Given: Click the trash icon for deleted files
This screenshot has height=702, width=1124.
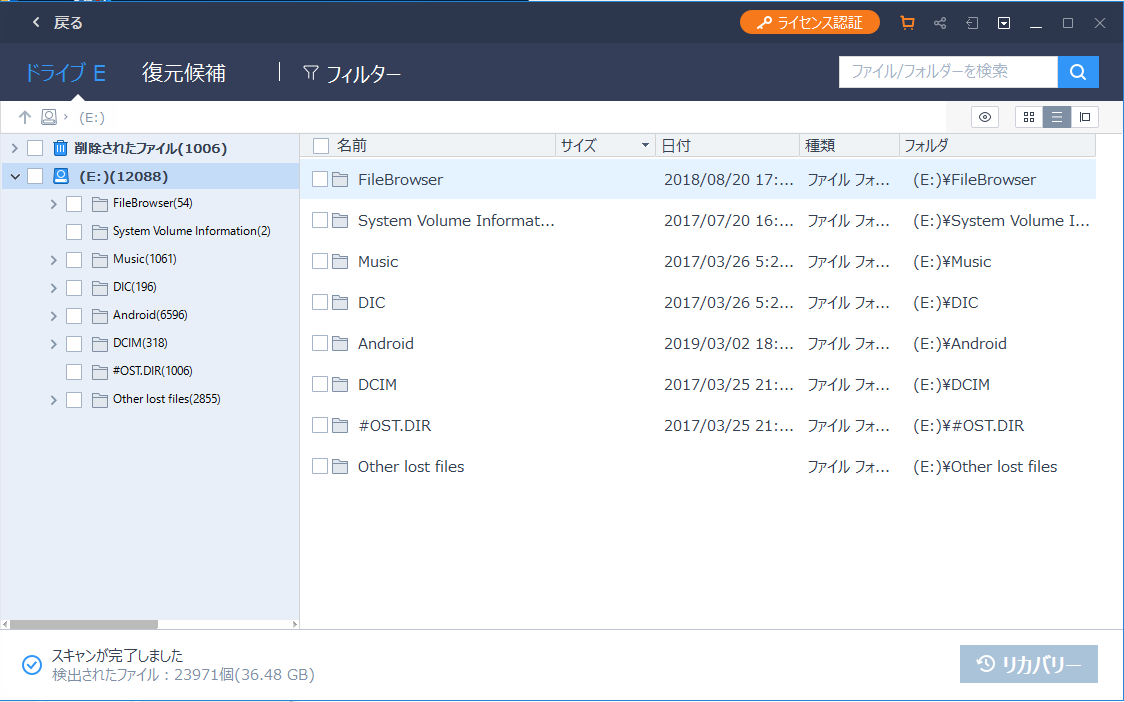Looking at the screenshot, I should pos(60,148).
